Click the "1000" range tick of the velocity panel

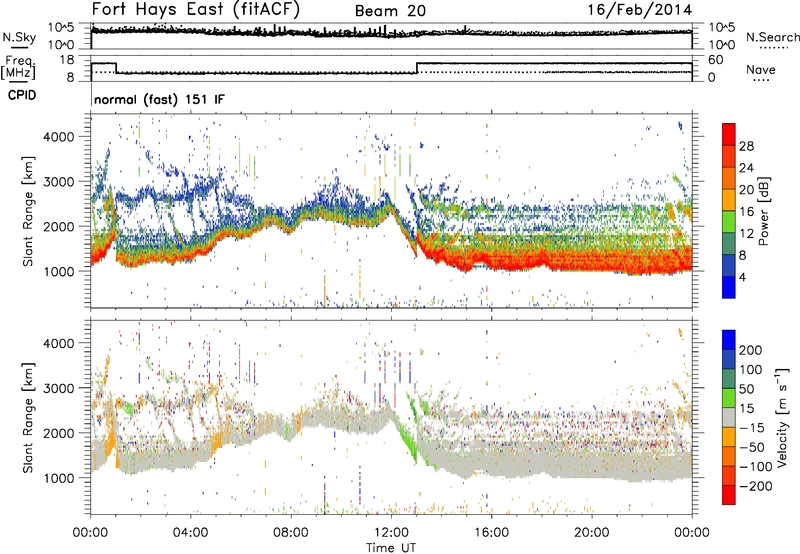coord(59,478)
